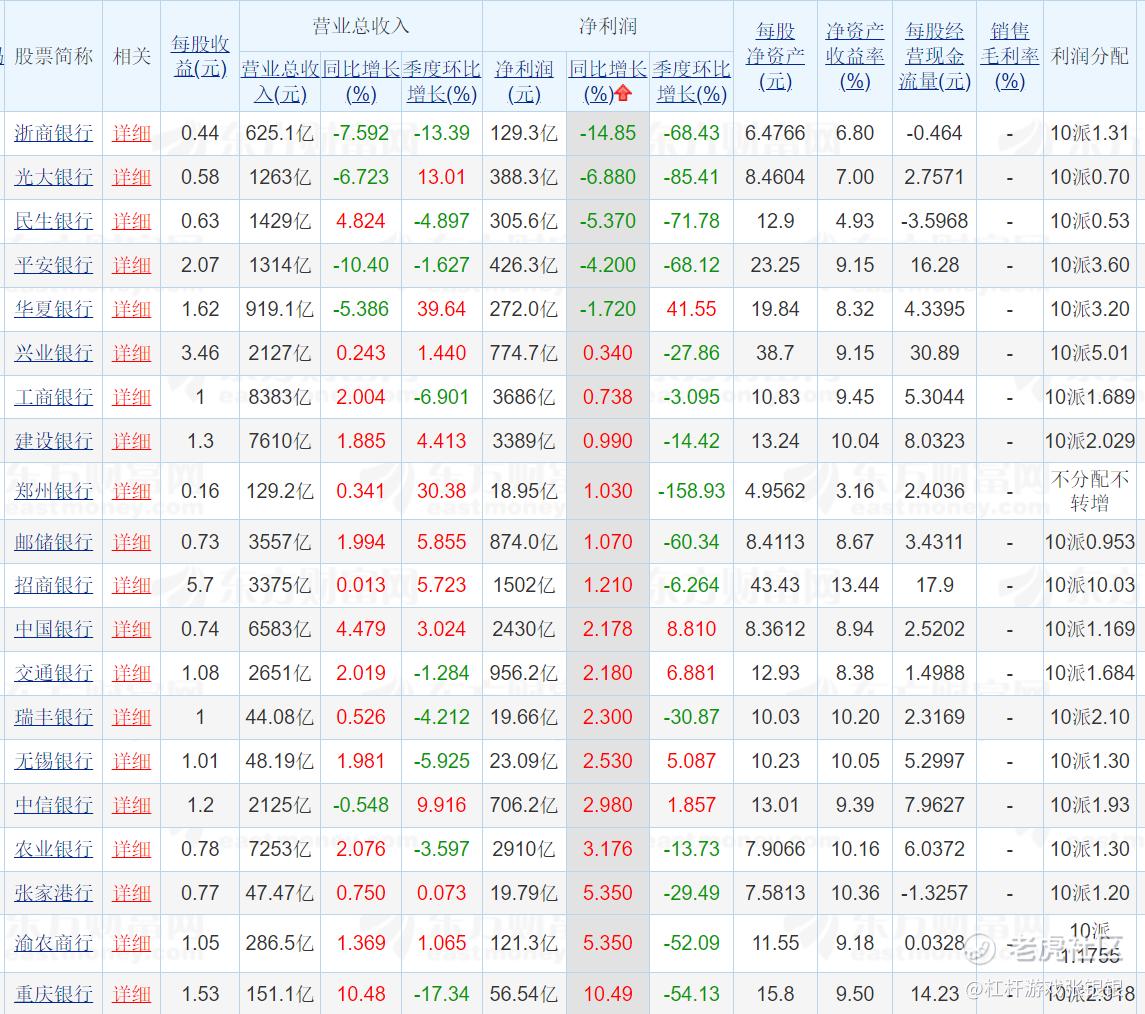Open the 华夏银行 stock link
This screenshot has height=1014, width=1145.
[x=53, y=309]
